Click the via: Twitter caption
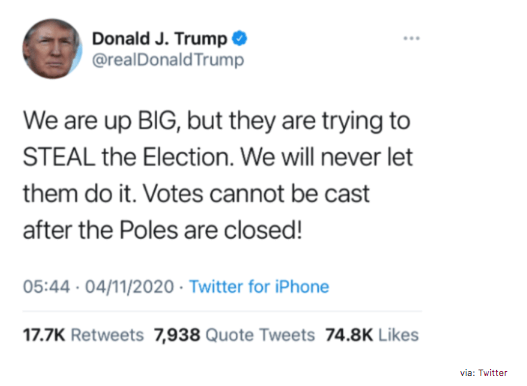Screen dimensions: 527x386 point(484,373)
